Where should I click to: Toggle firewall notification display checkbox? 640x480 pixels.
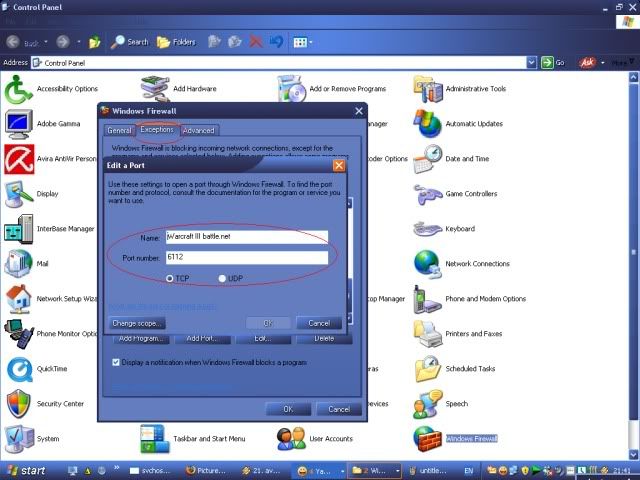[x=116, y=362]
